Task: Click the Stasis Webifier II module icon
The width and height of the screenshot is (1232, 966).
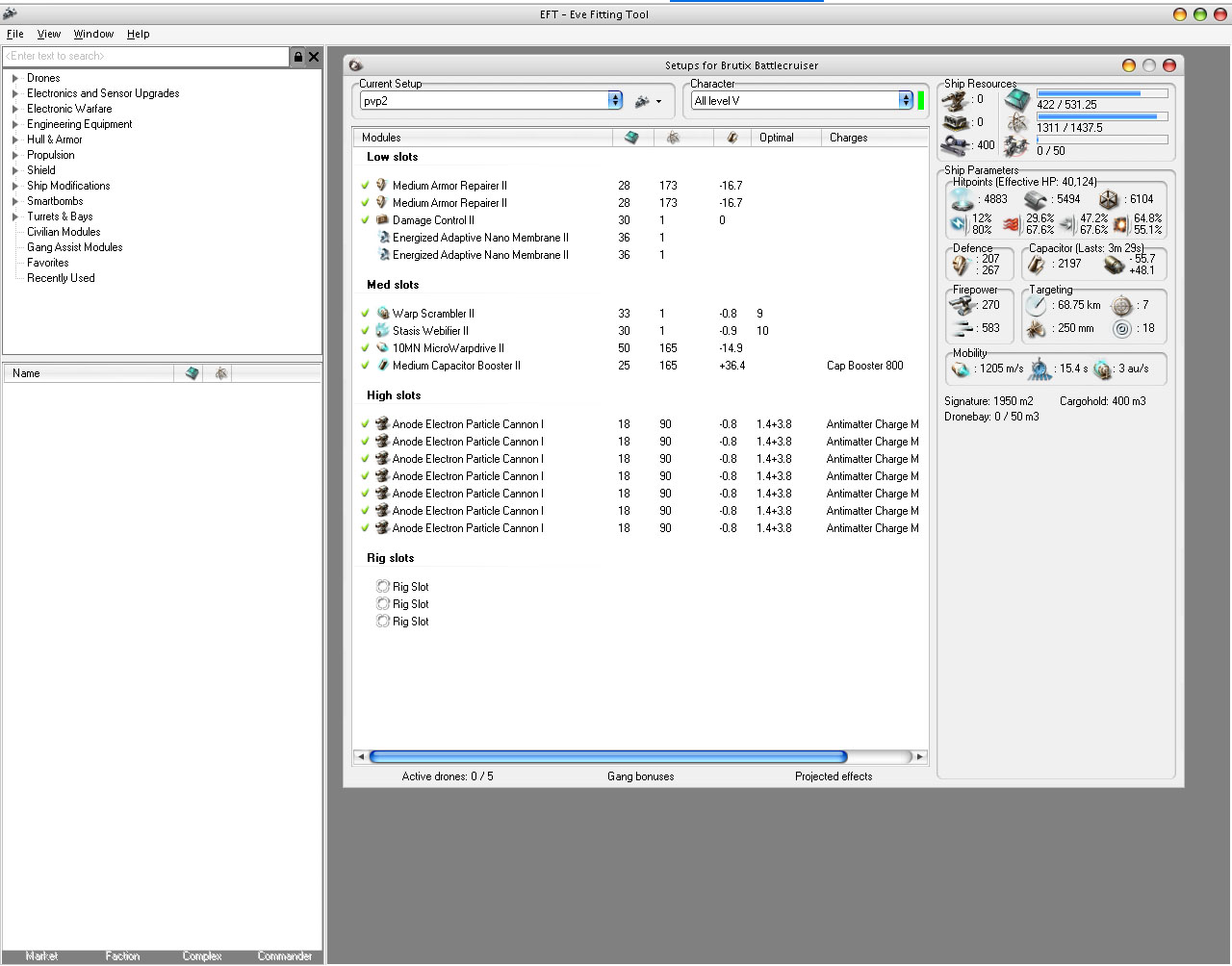Action: pyautogui.click(x=383, y=331)
